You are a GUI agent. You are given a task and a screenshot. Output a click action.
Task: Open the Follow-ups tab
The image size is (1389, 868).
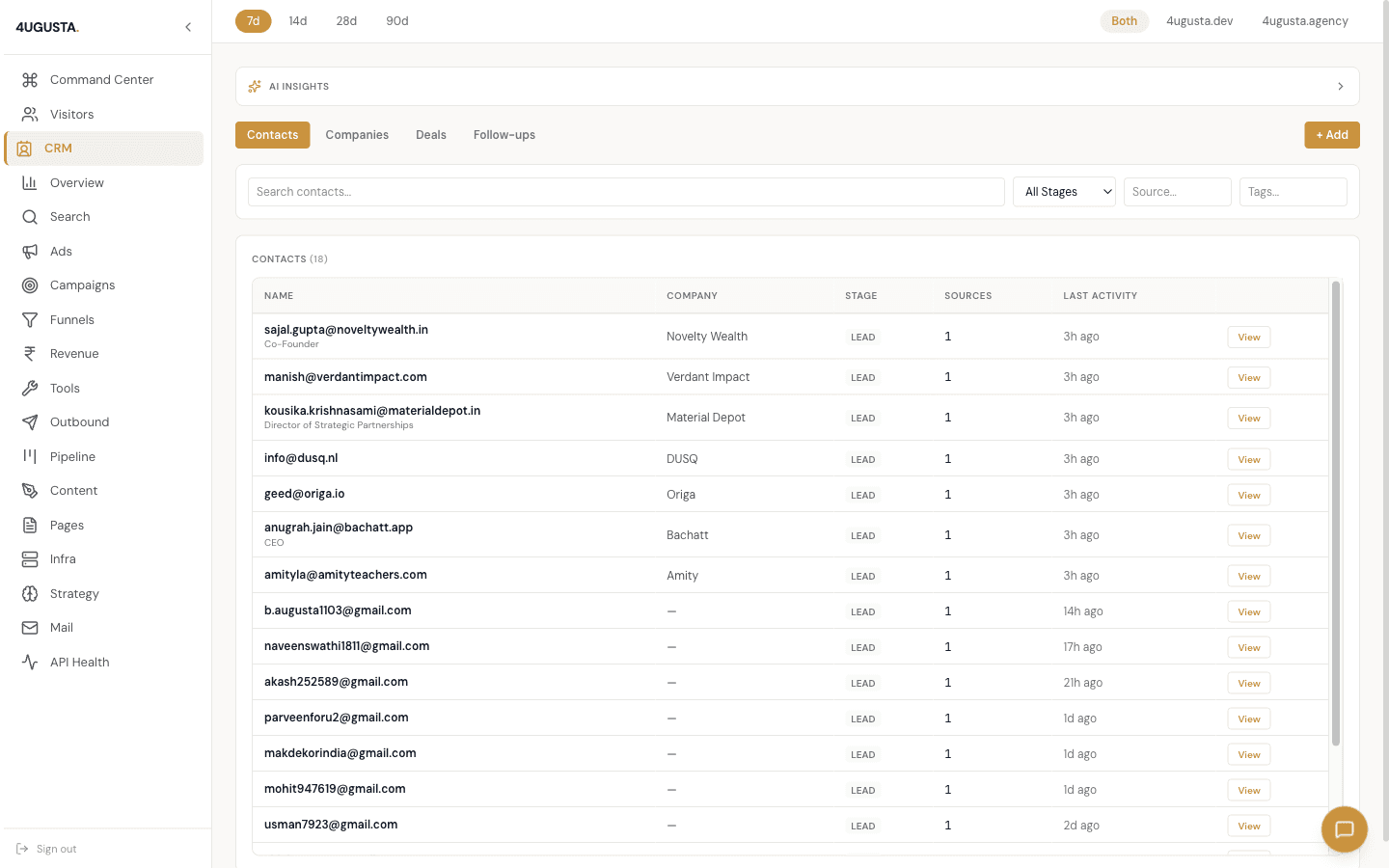(504, 135)
